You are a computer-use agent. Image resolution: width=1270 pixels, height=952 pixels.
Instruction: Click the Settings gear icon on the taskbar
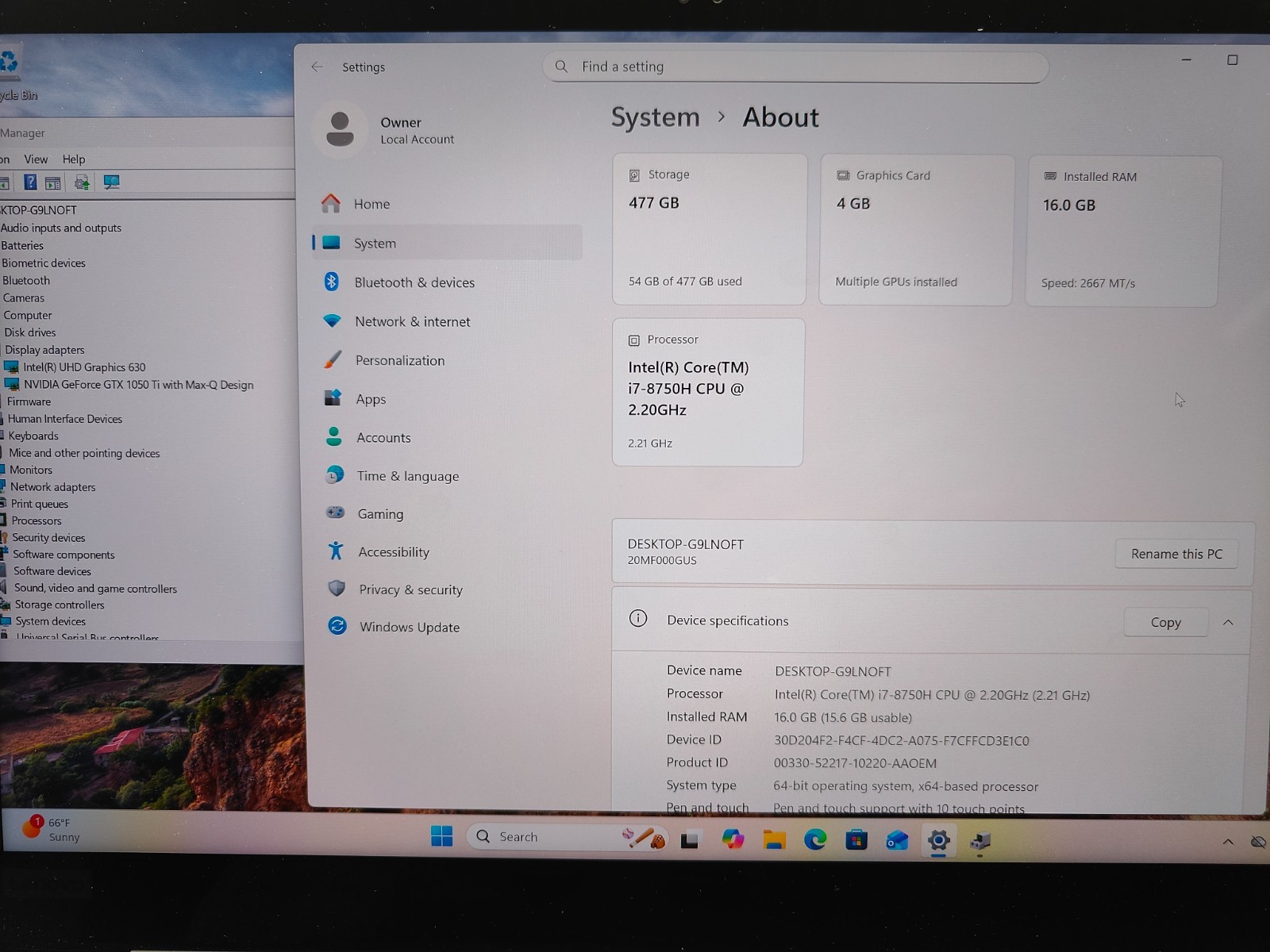coord(938,841)
